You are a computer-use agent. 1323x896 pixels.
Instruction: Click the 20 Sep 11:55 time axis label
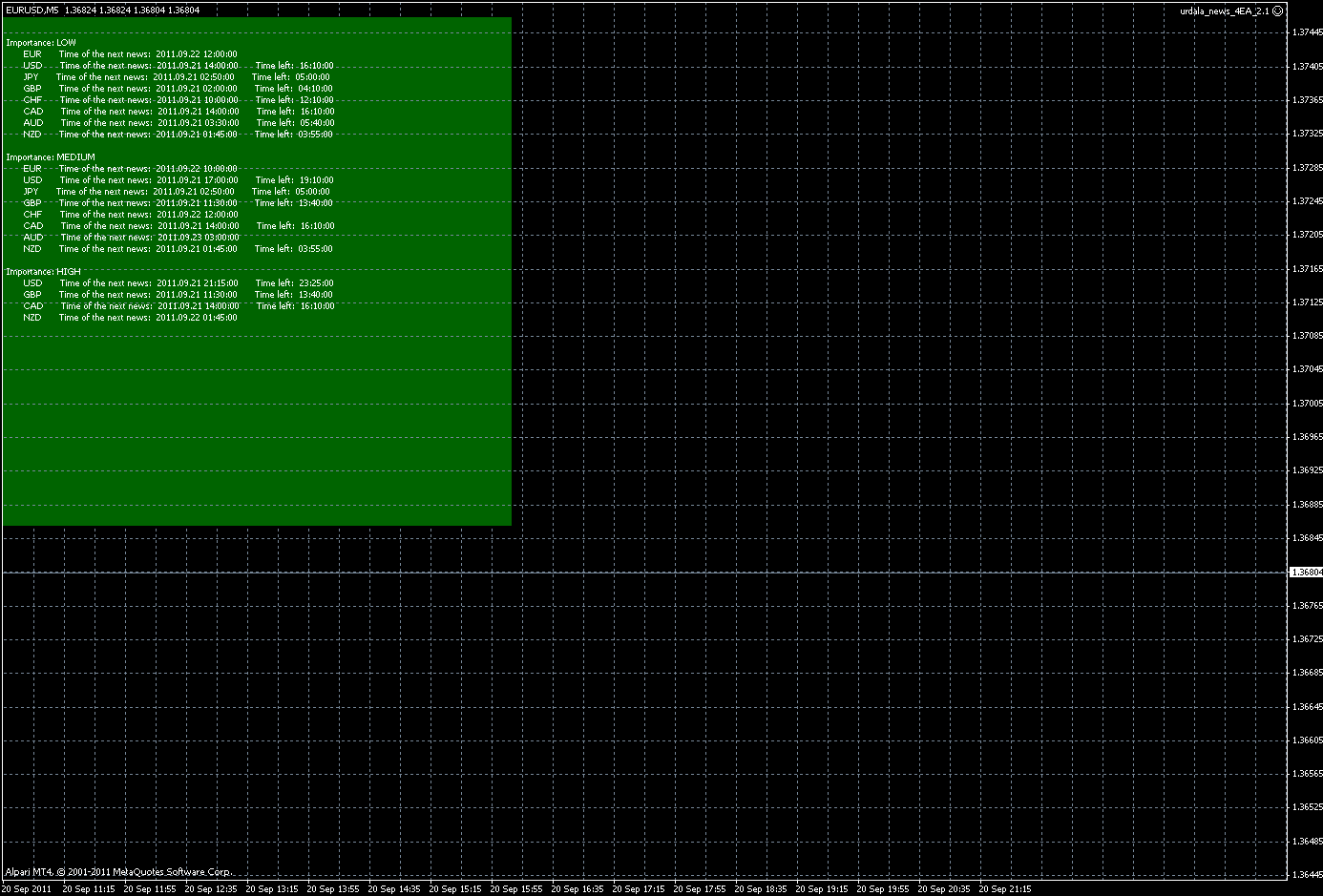tap(150, 889)
